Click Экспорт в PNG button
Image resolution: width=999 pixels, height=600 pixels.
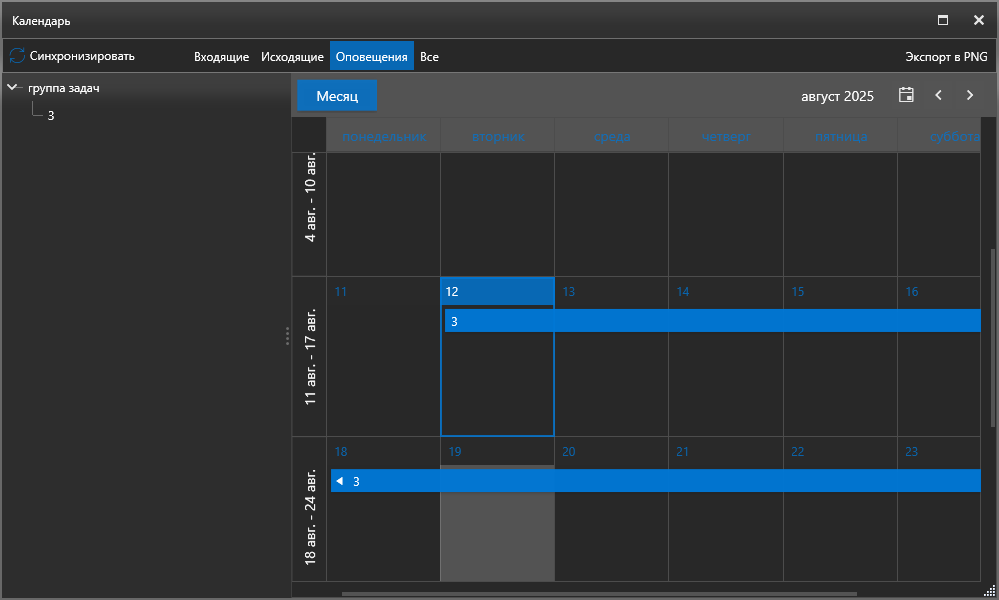pos(946,57)
